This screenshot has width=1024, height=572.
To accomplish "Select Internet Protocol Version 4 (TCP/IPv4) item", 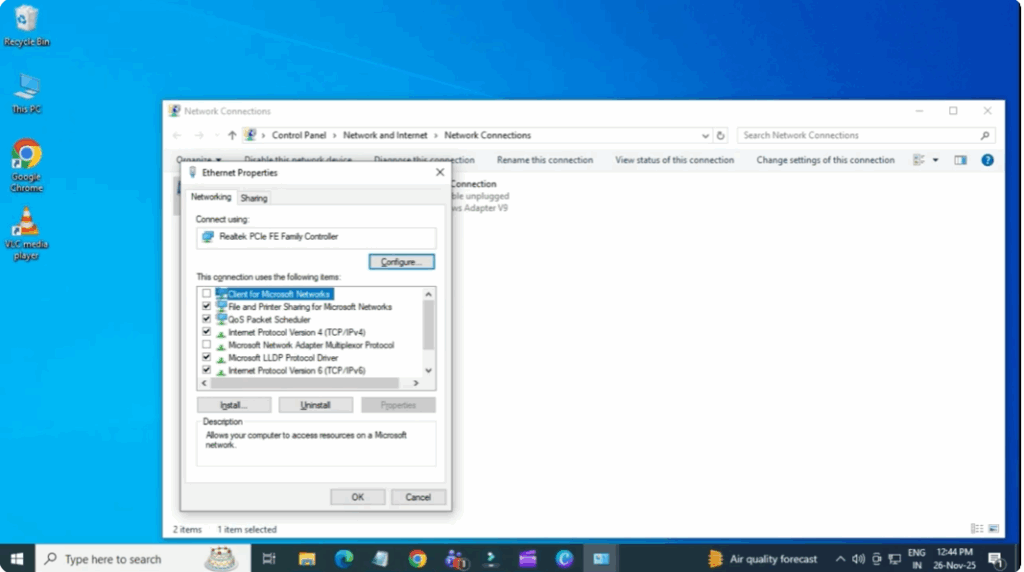I will [296, 332].
